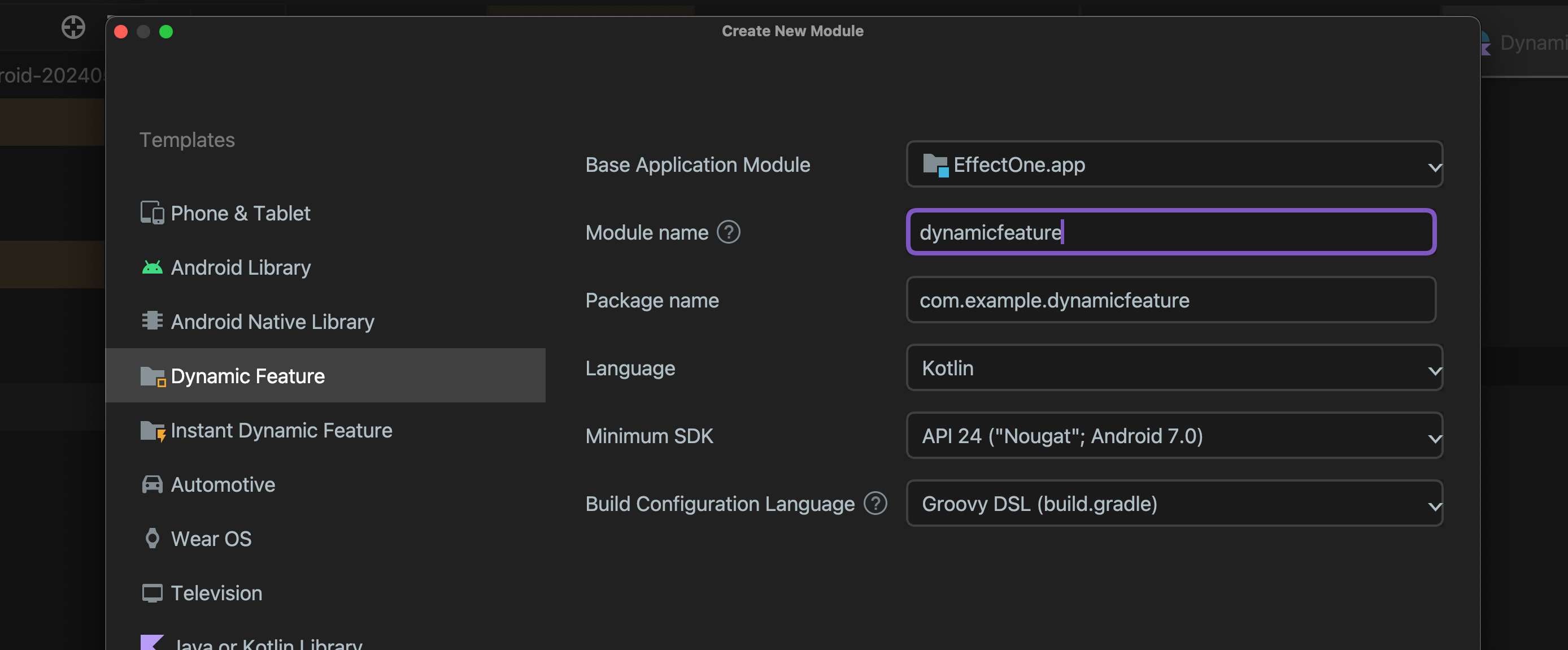1568x650 pixels.
Task: Select the Instant Dynamic Feature template
Action: (281, 430)
